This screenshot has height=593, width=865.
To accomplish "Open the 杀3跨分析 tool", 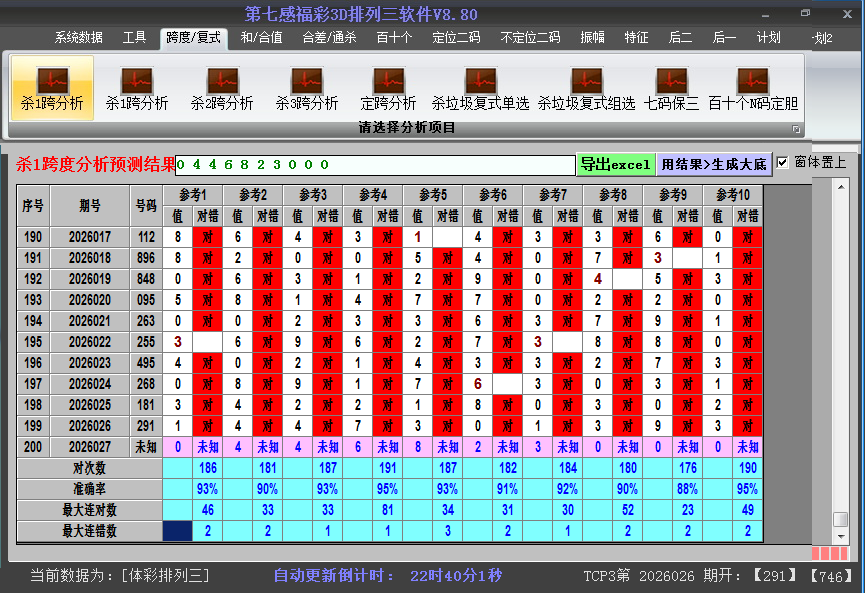I will (307, 88).
